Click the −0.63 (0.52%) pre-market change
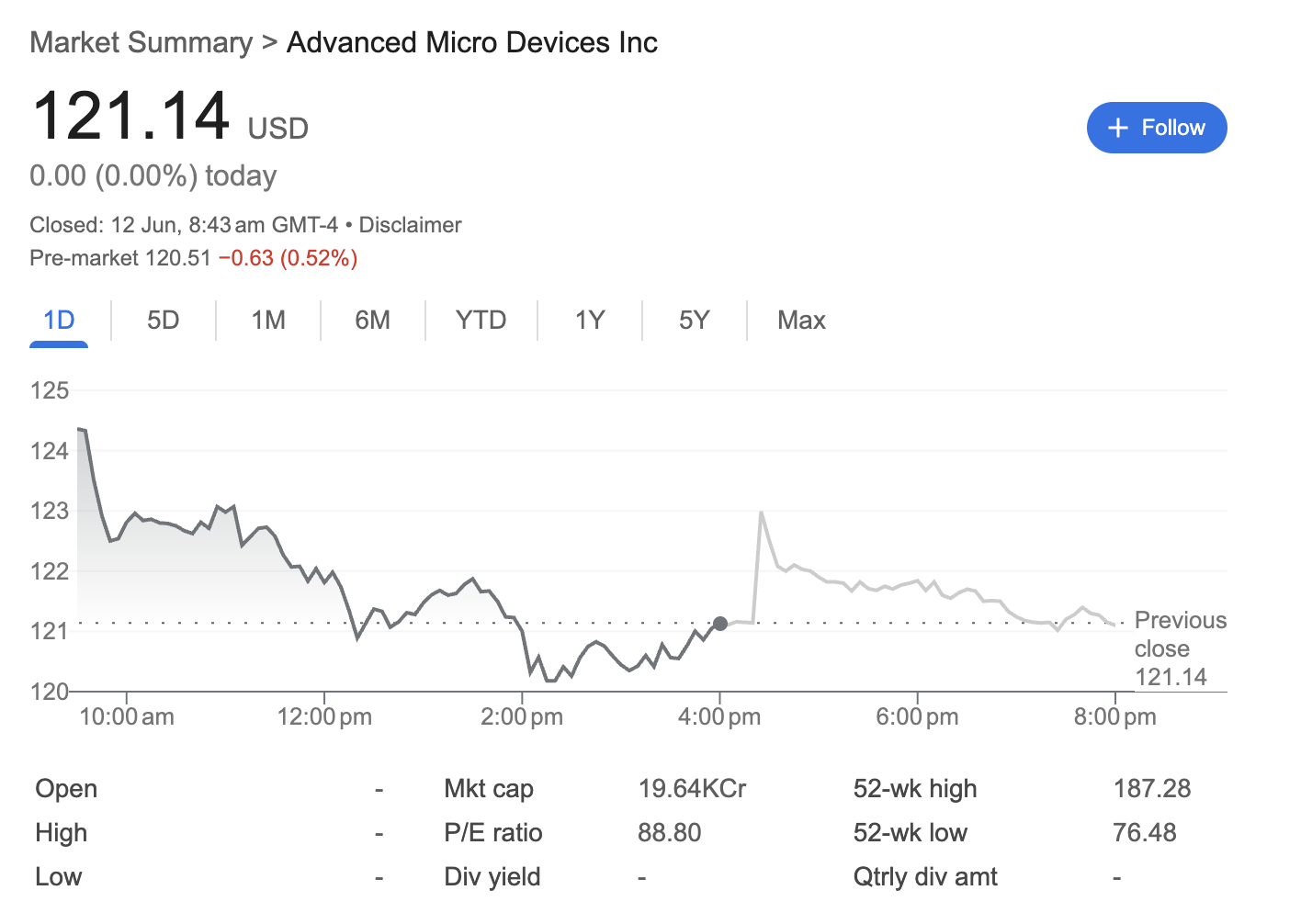Viewport: 1301px width, 924px height. pyautogui.click(x=288, y=258)
